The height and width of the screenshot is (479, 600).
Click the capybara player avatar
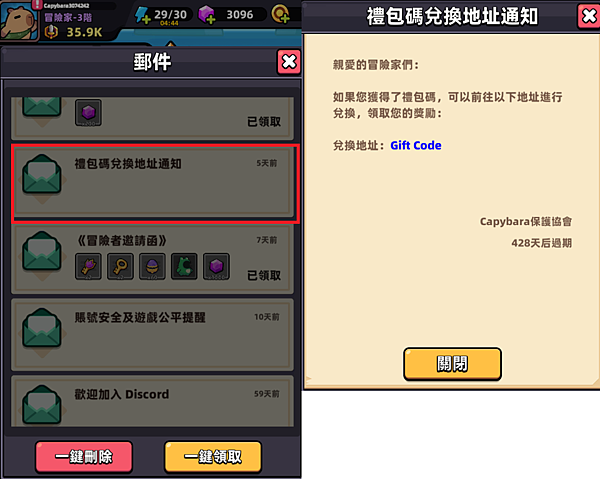point(19,21)
